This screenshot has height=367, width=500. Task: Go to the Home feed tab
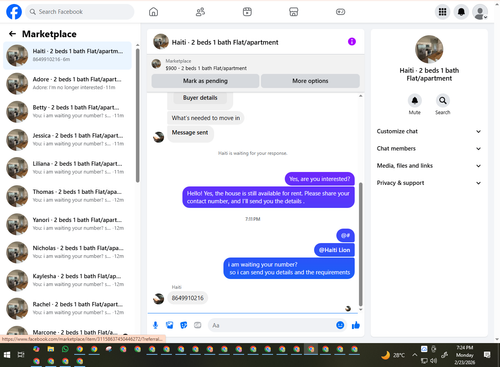click(153, 12)
